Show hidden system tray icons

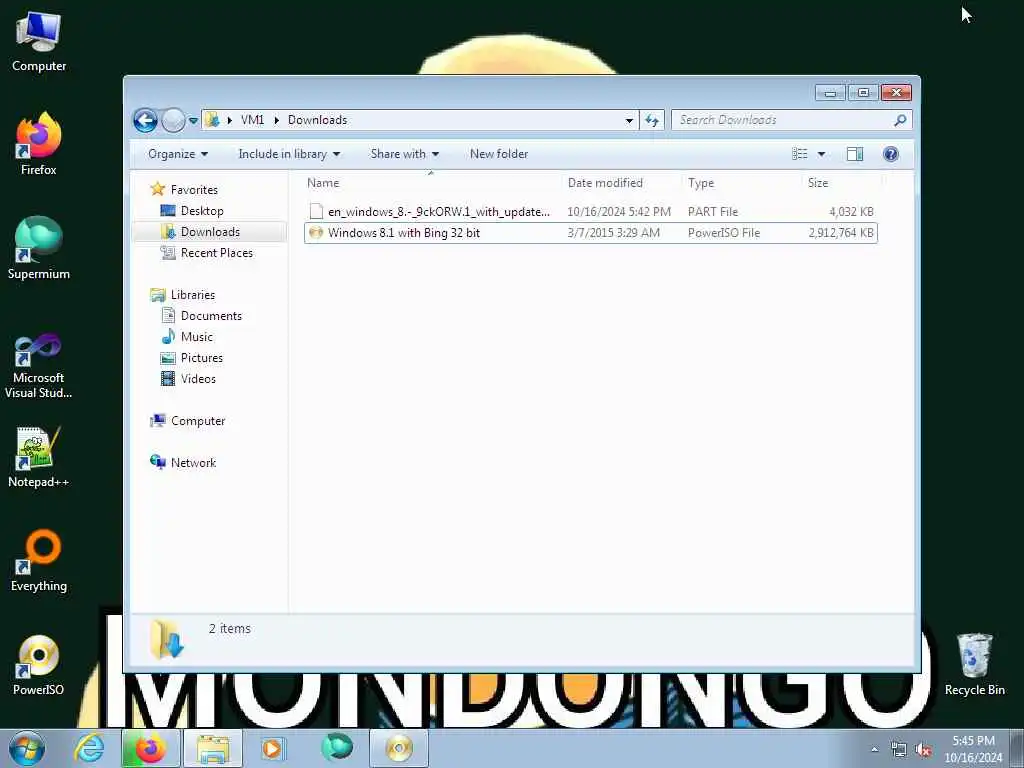click(874, 750)
